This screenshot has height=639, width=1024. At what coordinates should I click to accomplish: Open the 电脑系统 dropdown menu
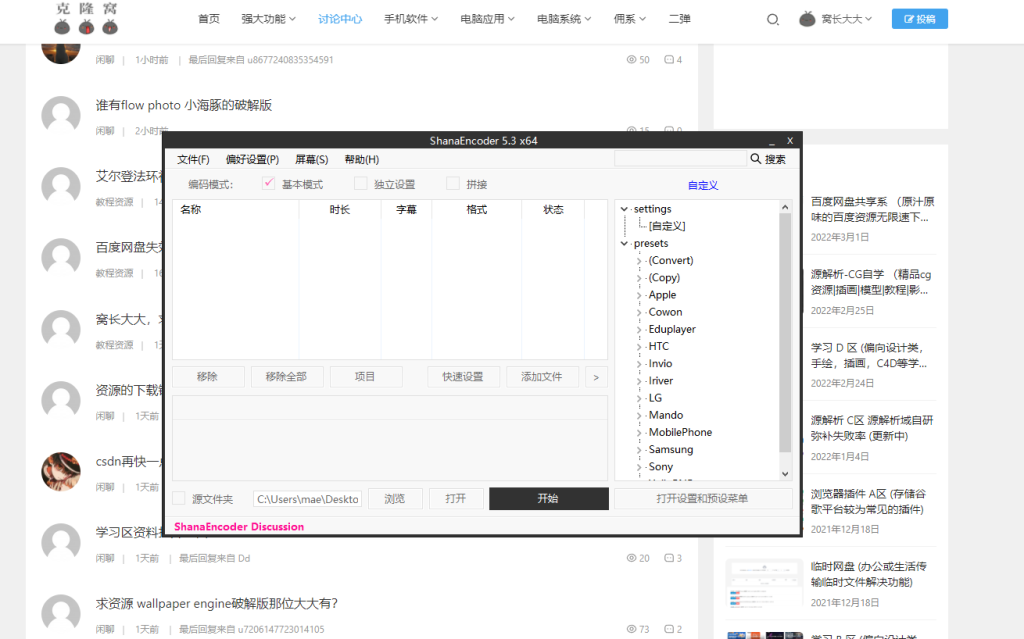564,19
